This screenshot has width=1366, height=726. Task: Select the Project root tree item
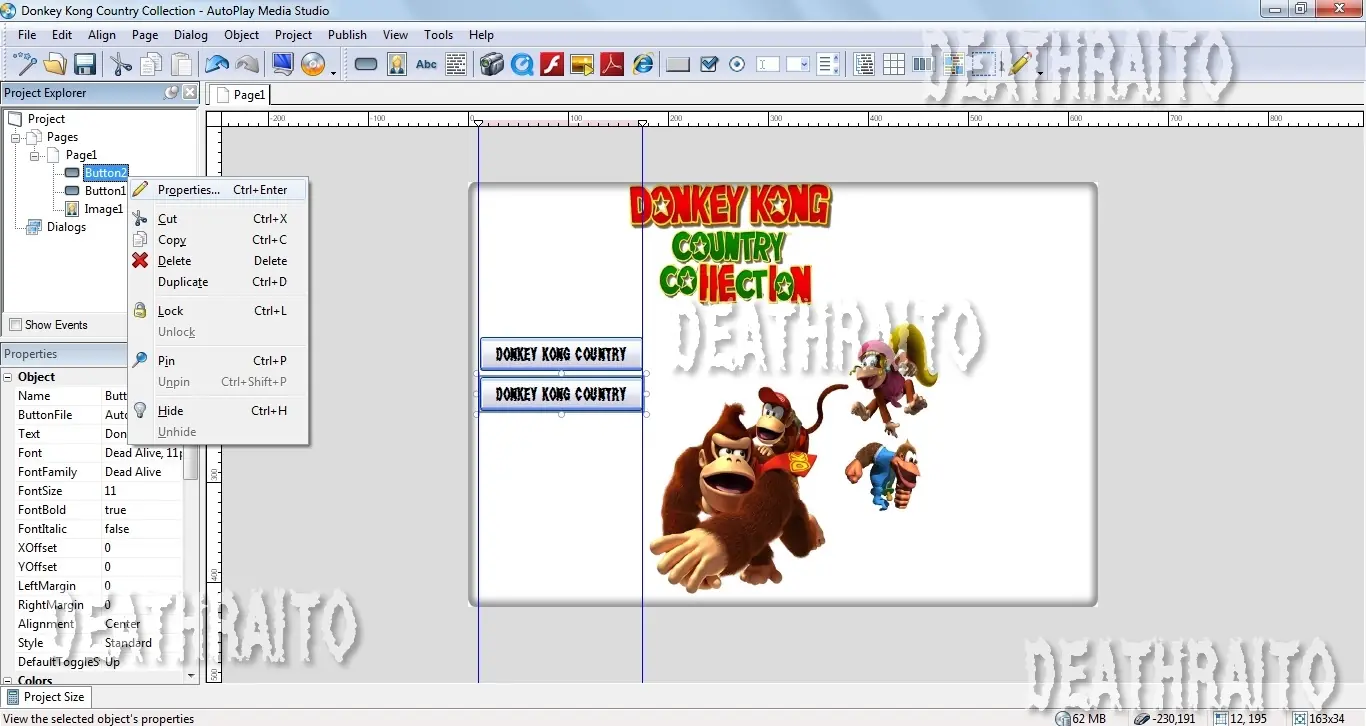point(46,119)
